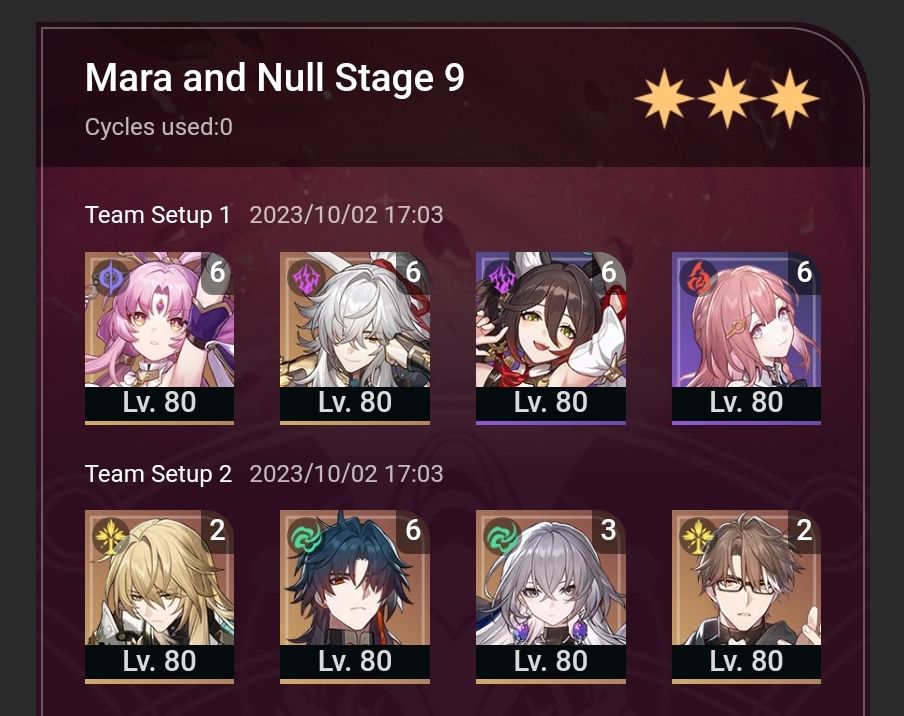Select the glasses-wearing character card
The image size is (904, 716).
[x=746, y=597]
